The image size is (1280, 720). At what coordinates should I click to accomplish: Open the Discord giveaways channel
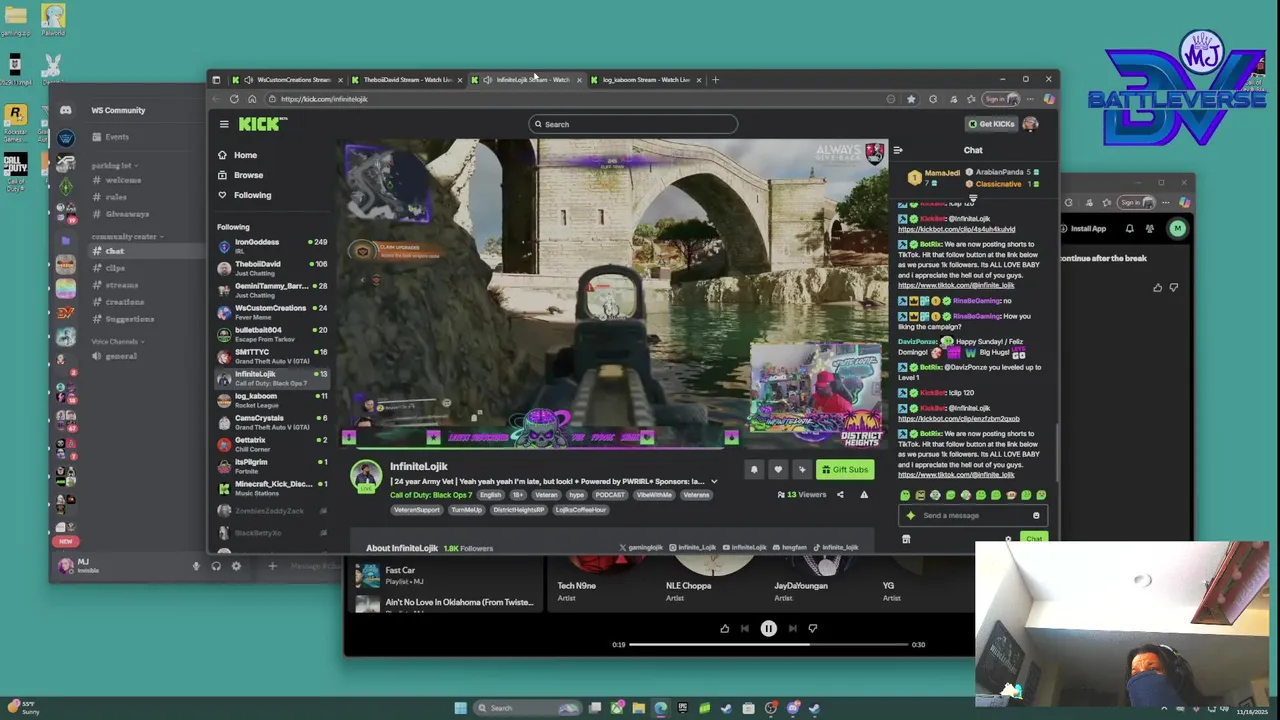point(127,214)
